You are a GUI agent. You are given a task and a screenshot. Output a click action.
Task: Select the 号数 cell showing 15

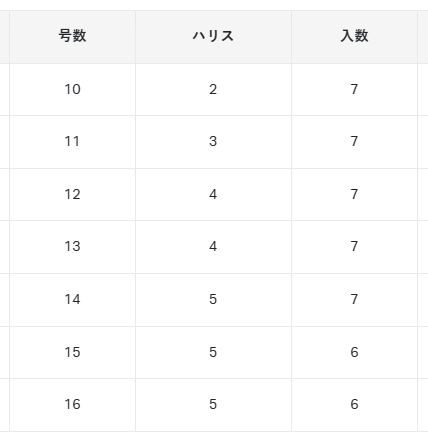click(x=72, y=352)
